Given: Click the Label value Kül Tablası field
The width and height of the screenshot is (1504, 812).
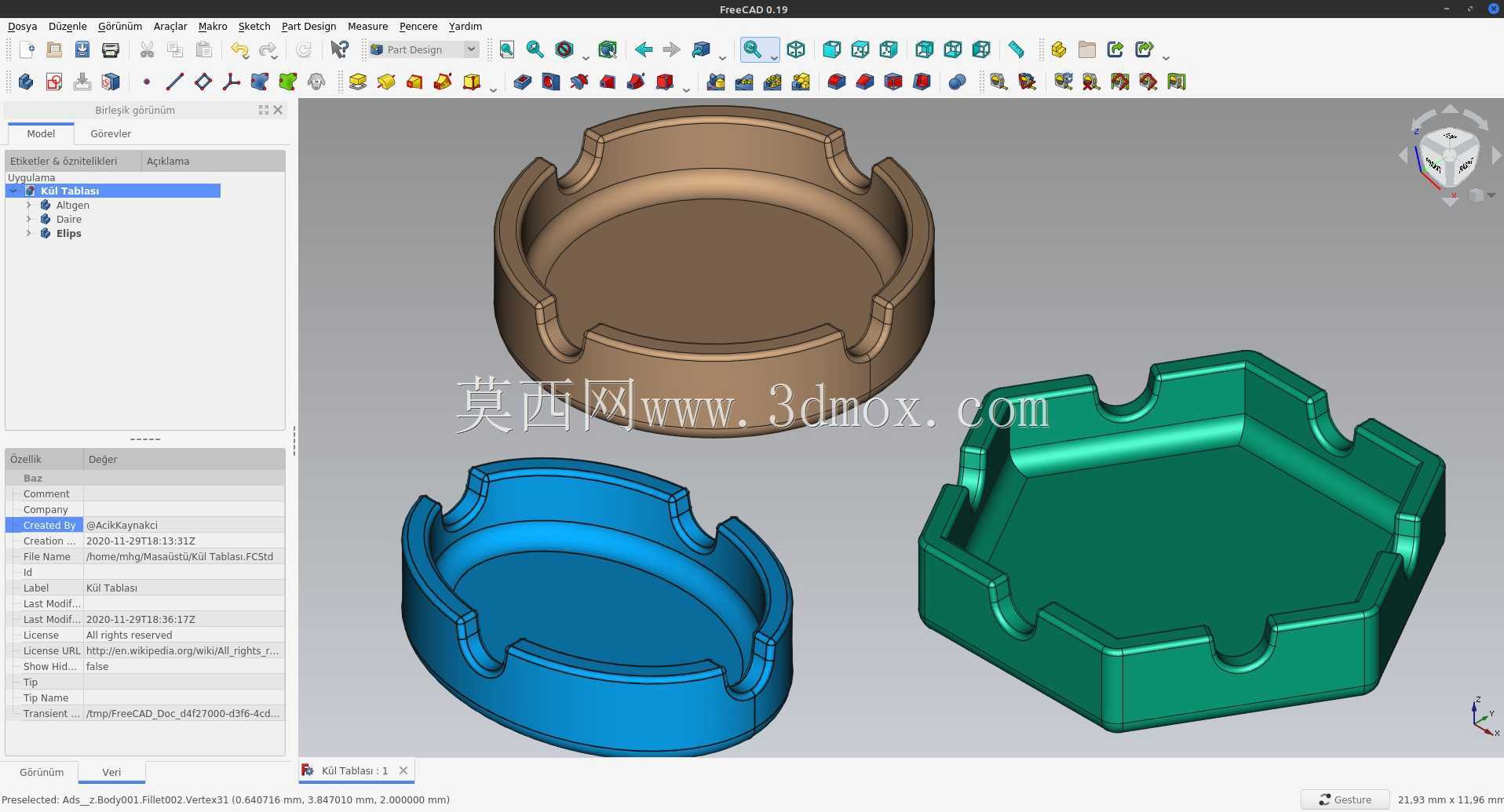Looking at the screenshot, I should [184, 588].
